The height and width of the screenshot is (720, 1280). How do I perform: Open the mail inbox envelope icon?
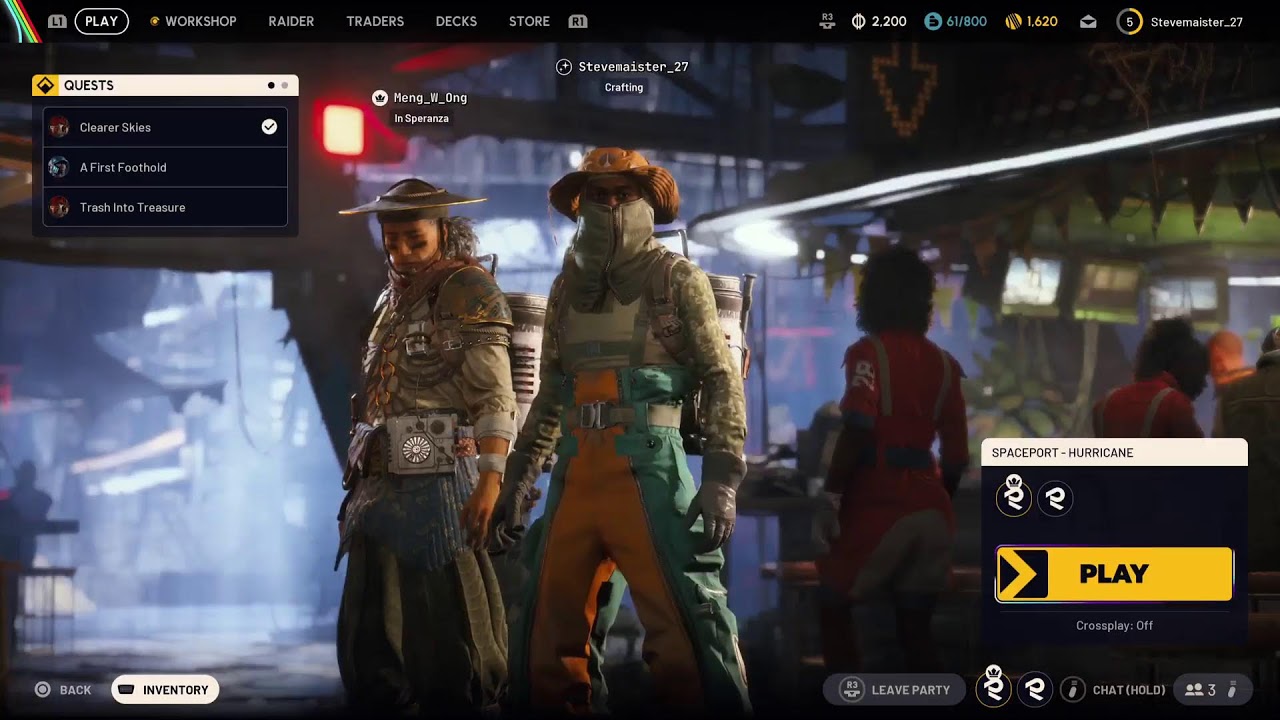coord(1089,21)
